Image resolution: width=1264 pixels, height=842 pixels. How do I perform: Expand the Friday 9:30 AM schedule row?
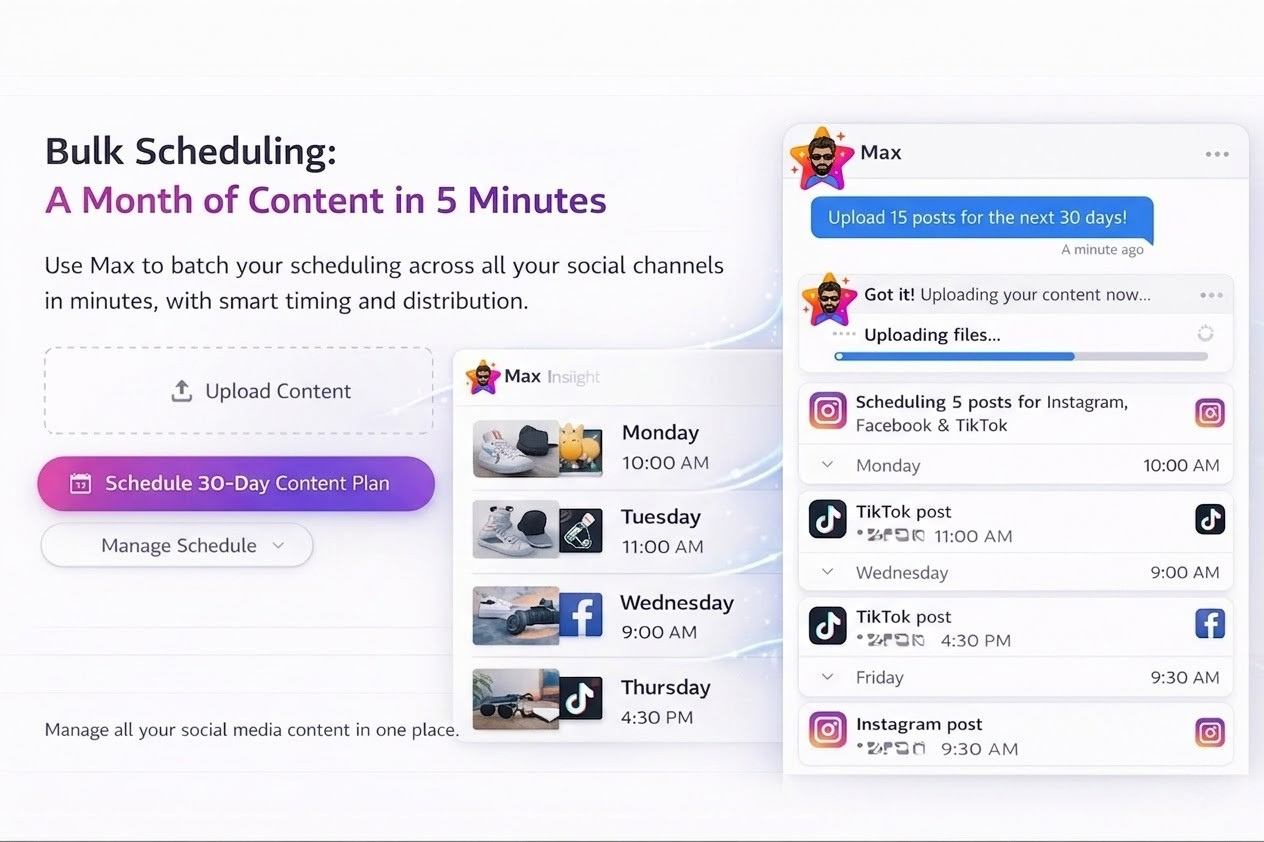coord(828,677)
